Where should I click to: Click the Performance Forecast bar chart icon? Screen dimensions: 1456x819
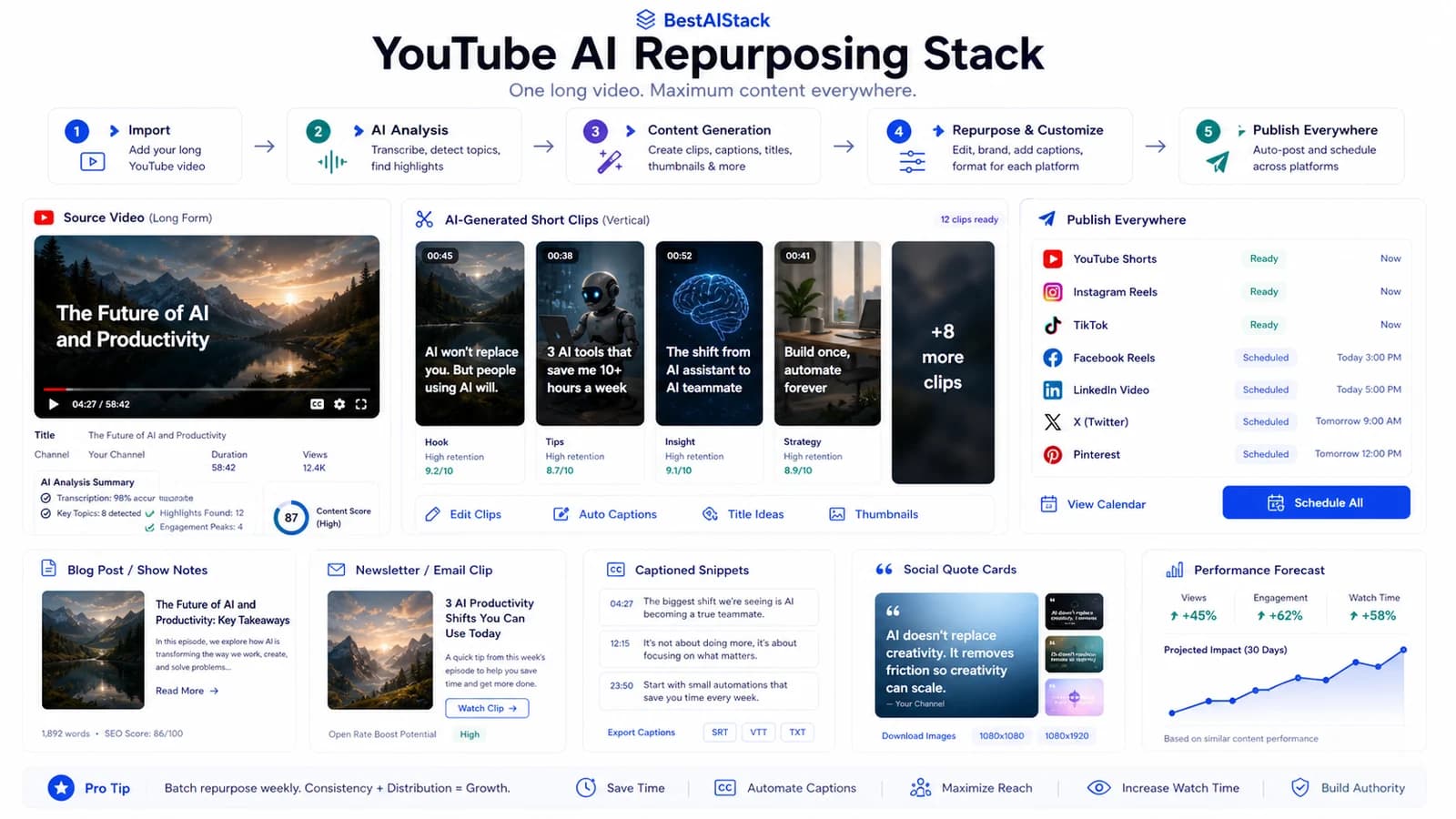(x=1175, y=570)
